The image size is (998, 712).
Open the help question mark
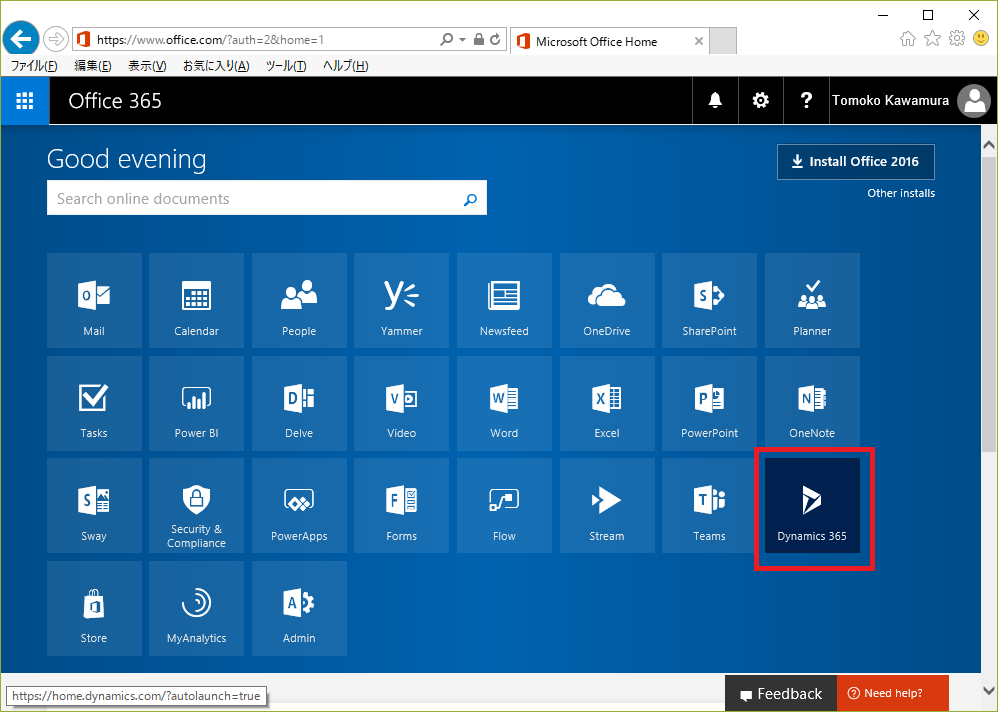pos(806,101)
